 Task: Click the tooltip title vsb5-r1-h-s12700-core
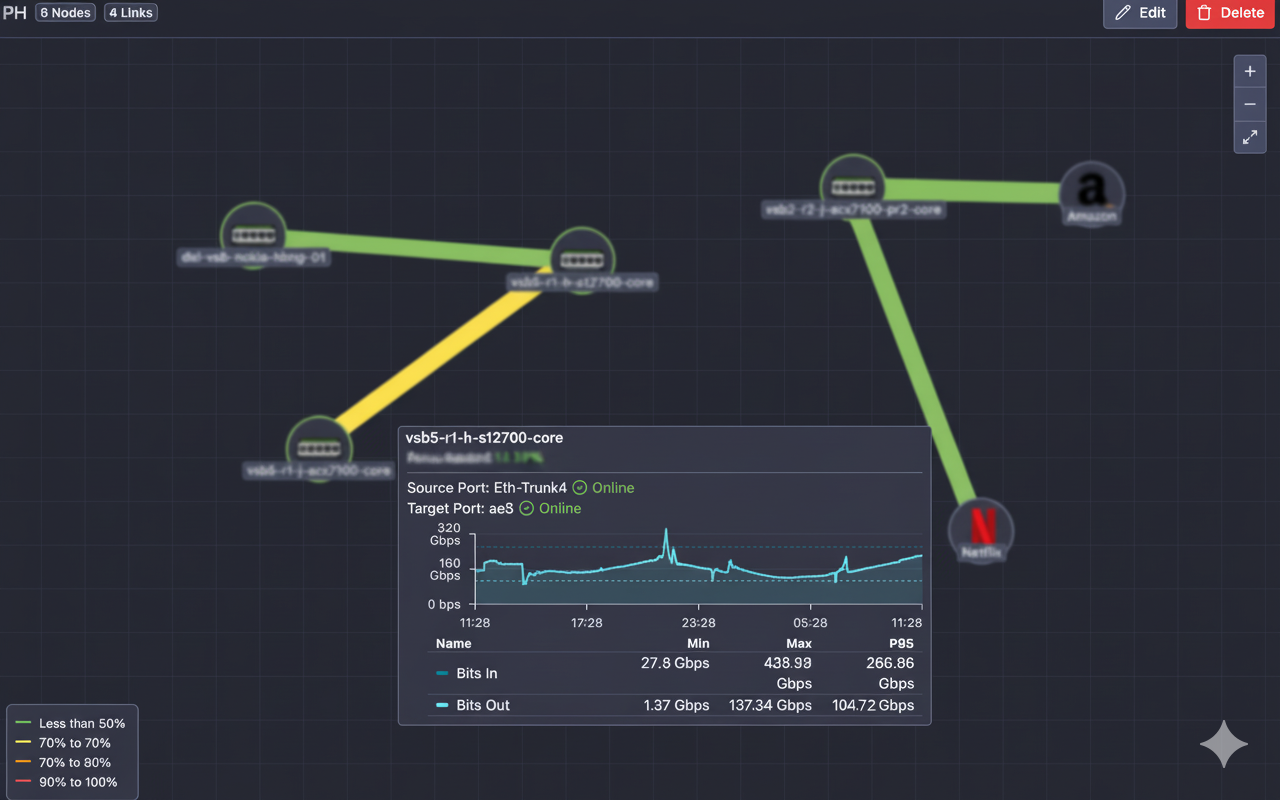[x=484, y=438]
